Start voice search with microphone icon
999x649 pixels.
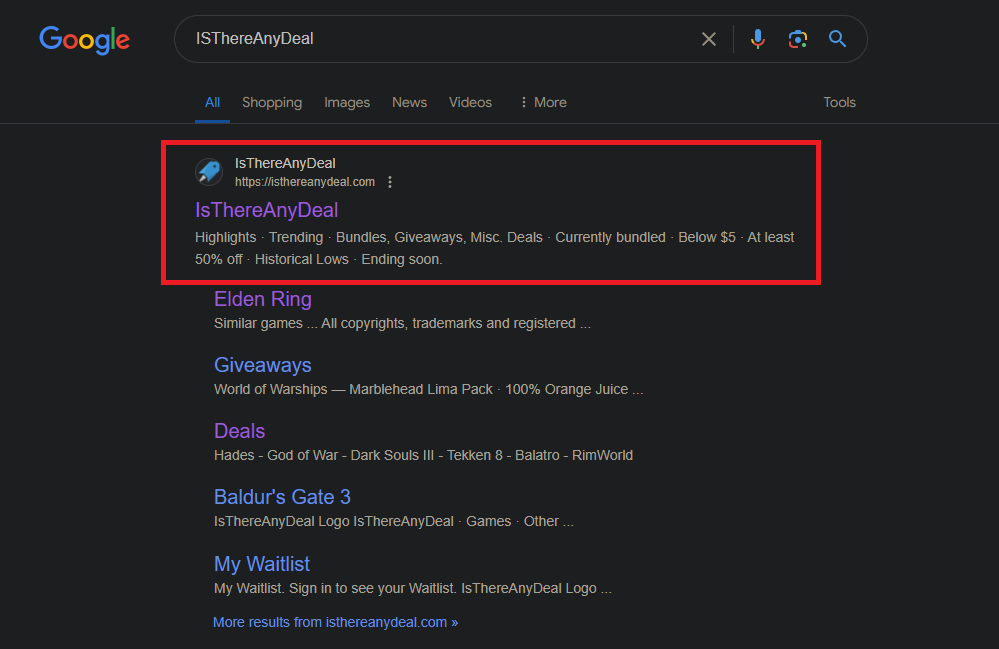(758, 39)
